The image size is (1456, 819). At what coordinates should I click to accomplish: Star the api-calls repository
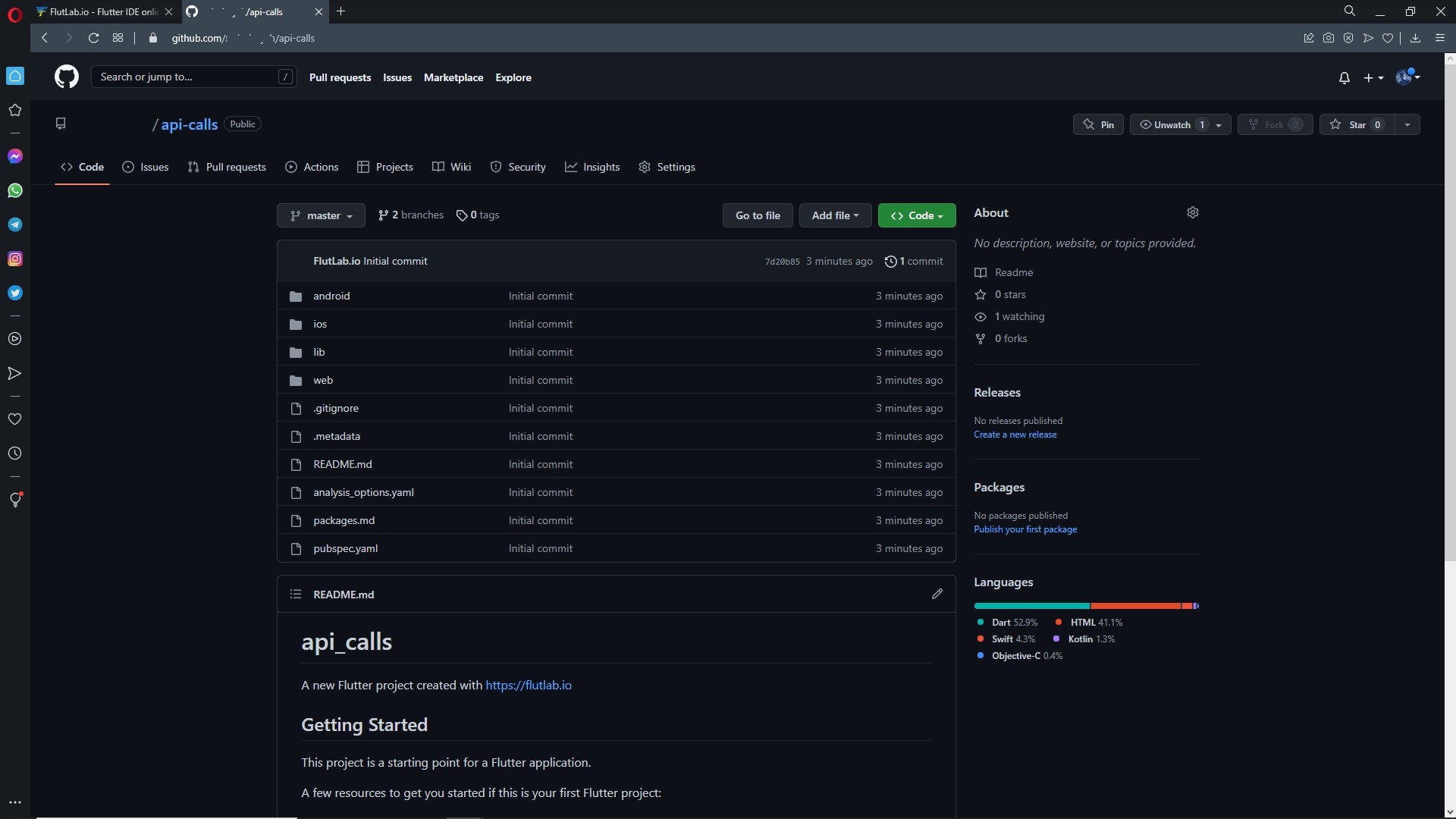1357,124
